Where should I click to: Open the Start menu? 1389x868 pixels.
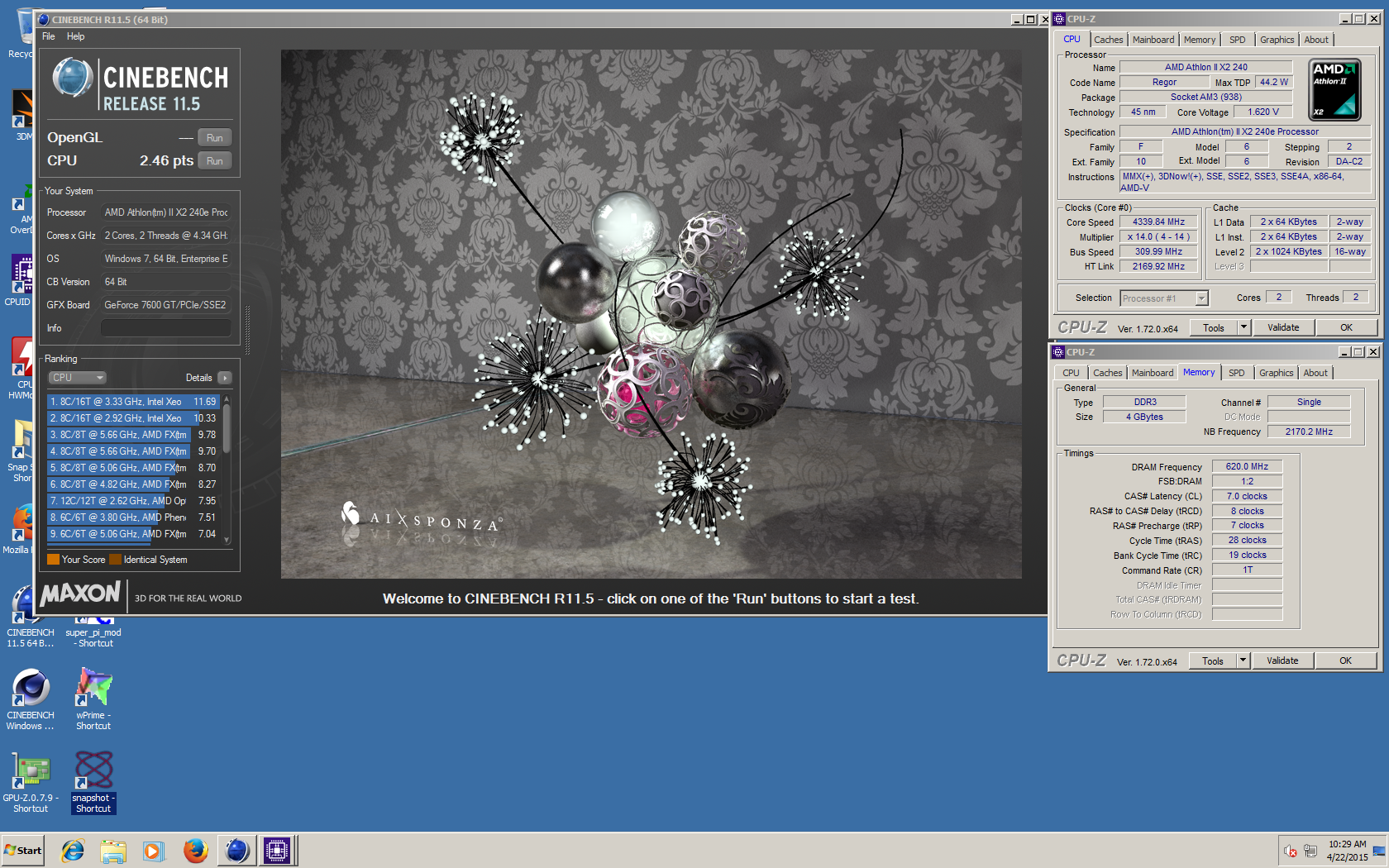[23, 850]
